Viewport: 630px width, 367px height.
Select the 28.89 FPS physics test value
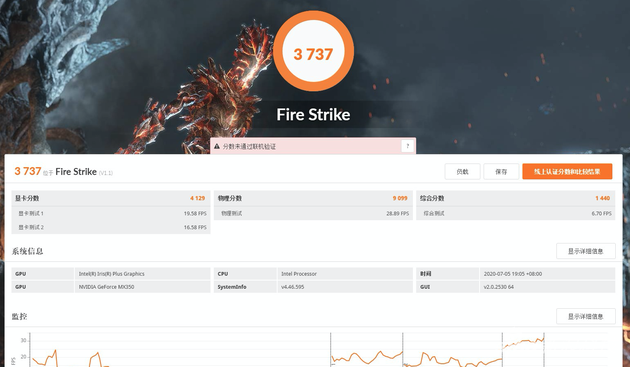point(397,213)
